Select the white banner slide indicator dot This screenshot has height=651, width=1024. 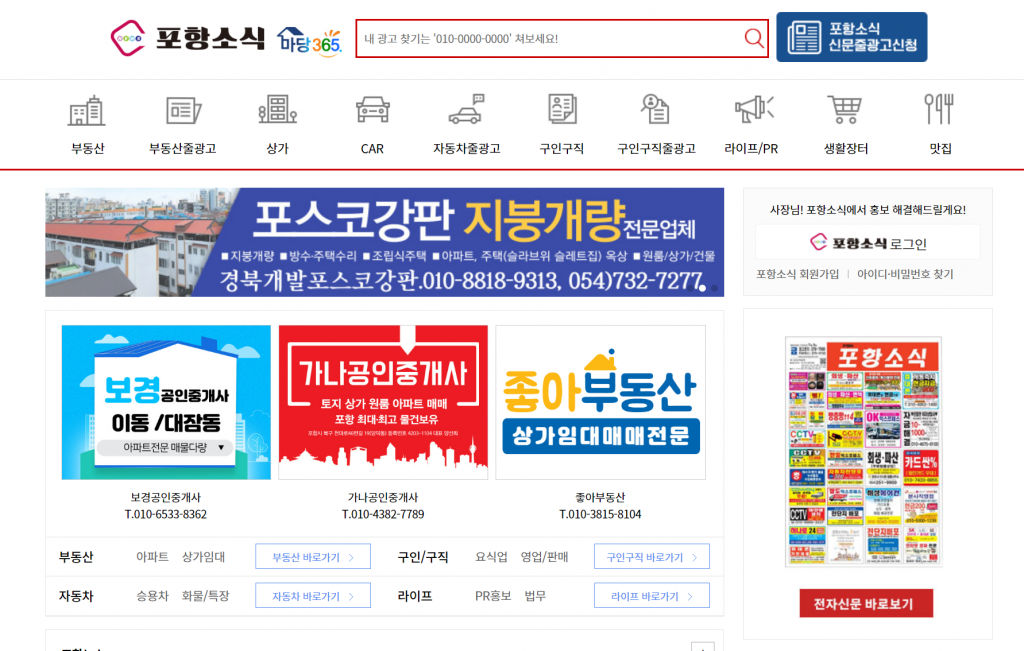click(x=702, y=288)
